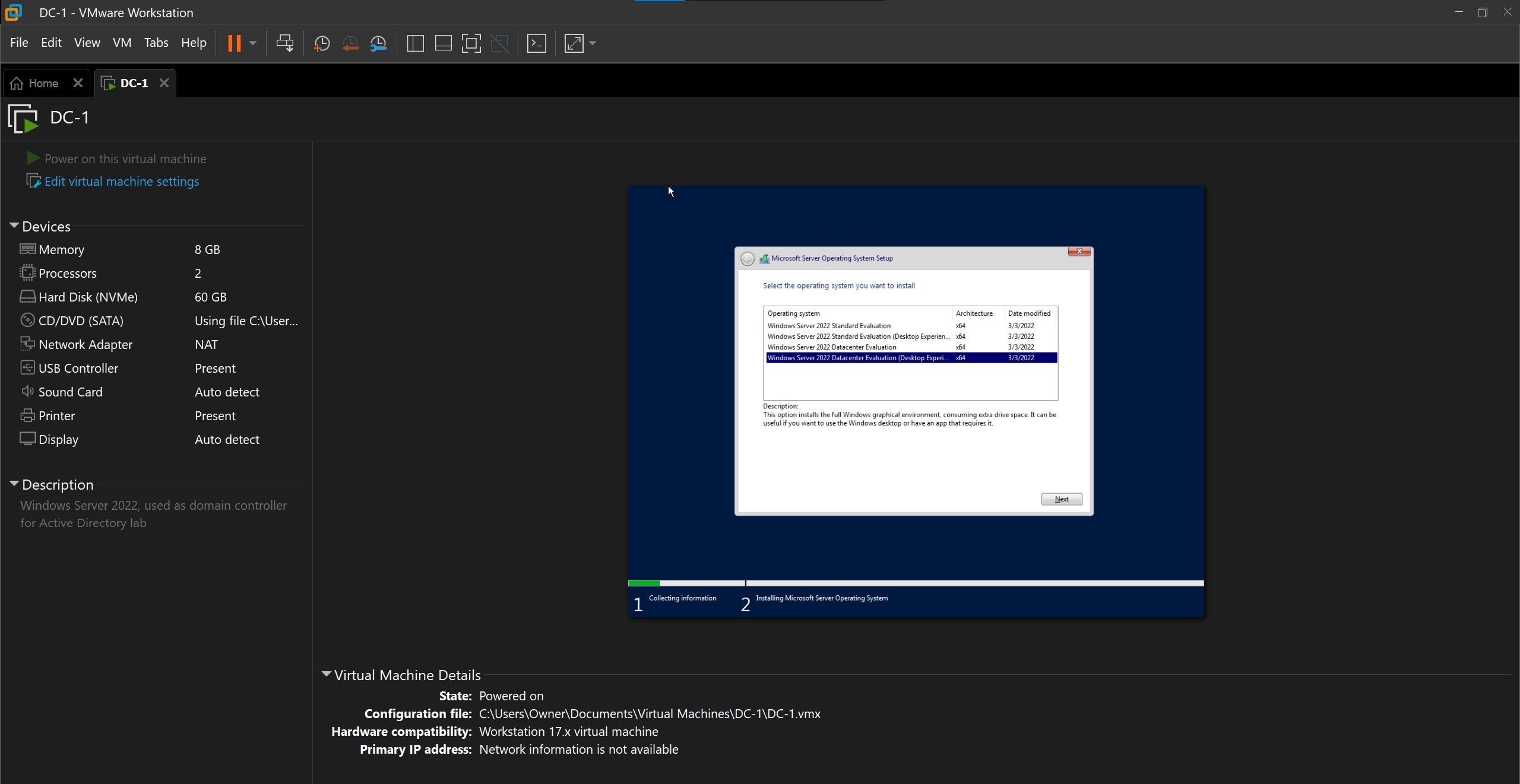Toggle the thumbnail bar view icon

pos(443,43)
